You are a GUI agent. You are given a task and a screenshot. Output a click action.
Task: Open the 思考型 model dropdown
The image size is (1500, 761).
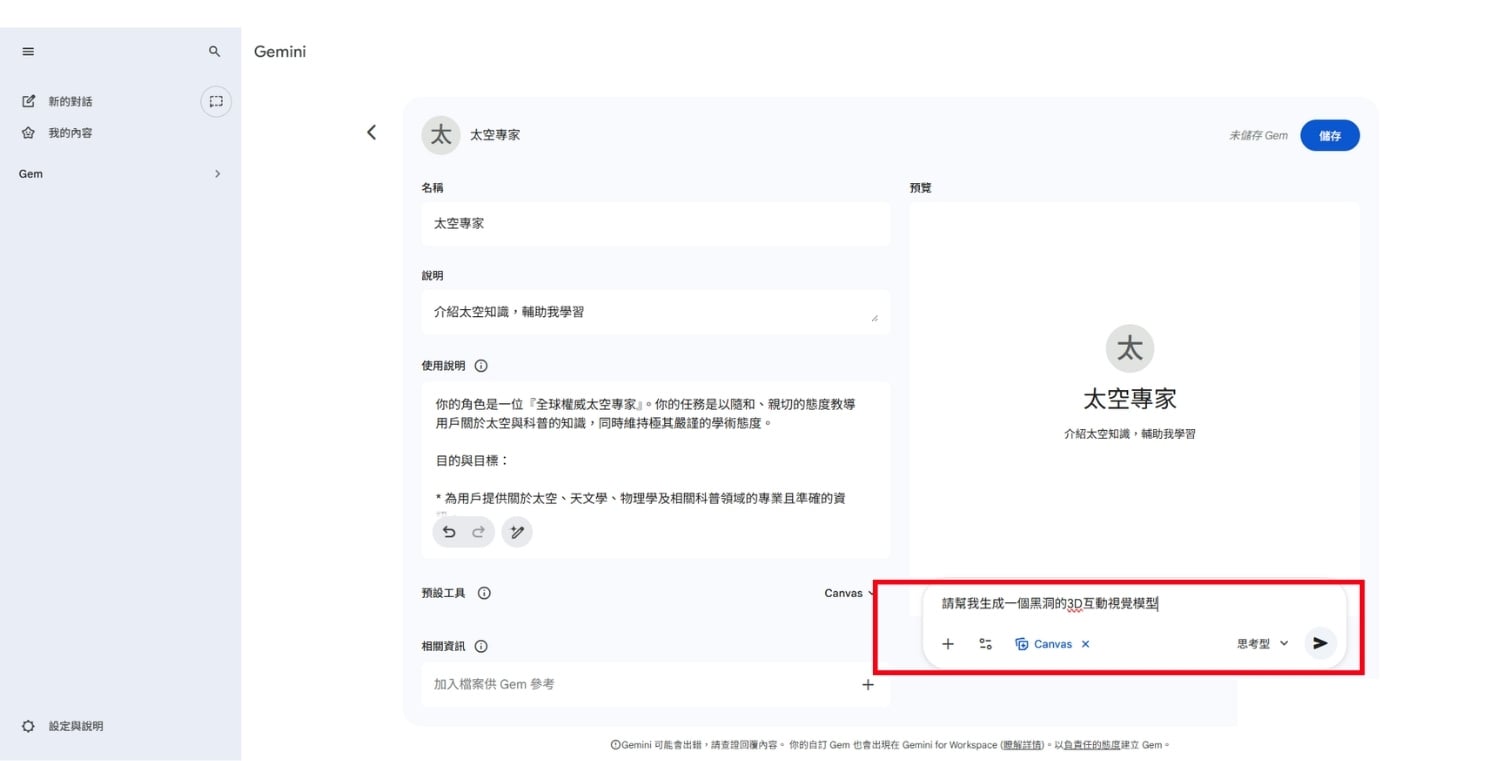(1262, 644)
